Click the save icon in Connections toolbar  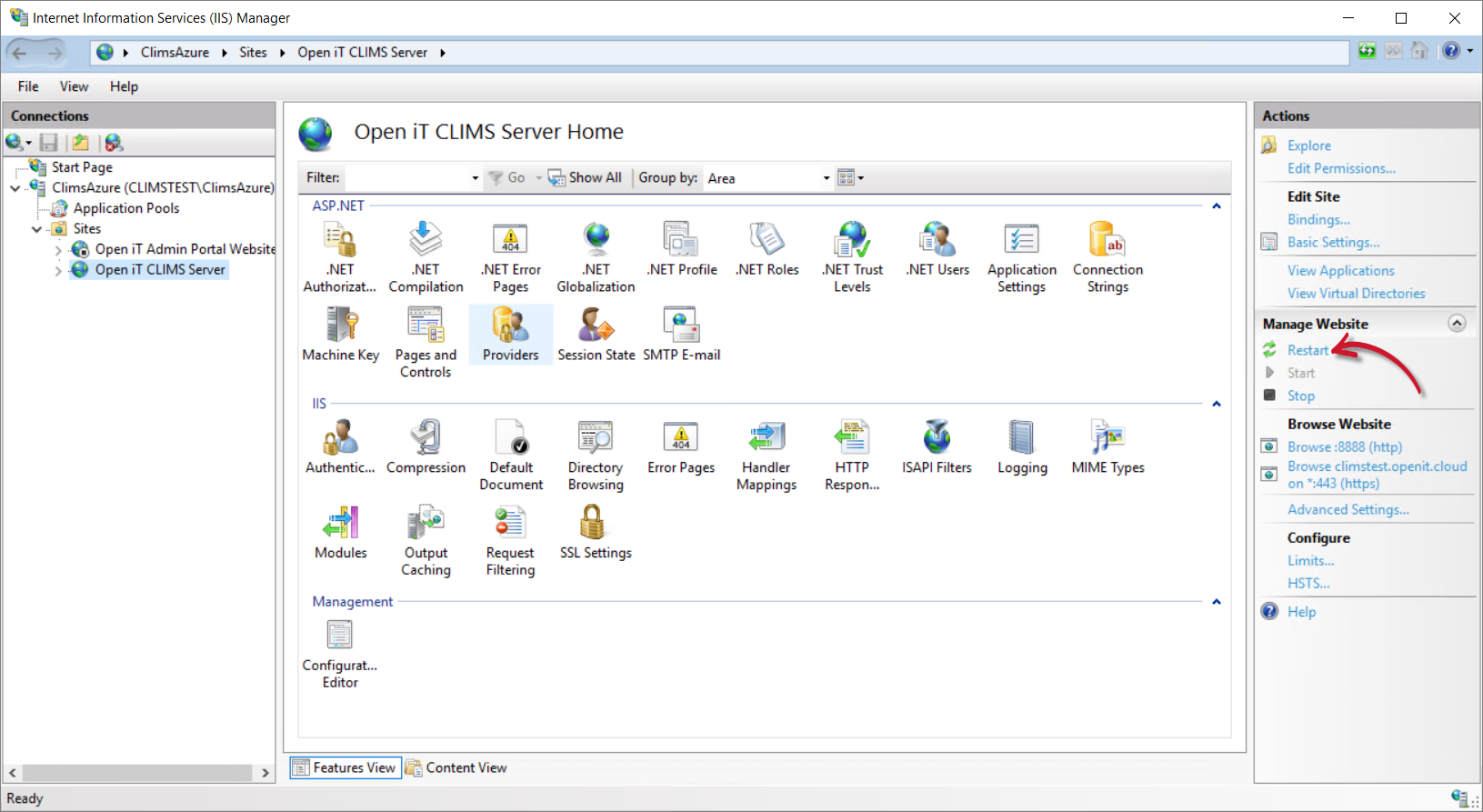tap(49, 143)
